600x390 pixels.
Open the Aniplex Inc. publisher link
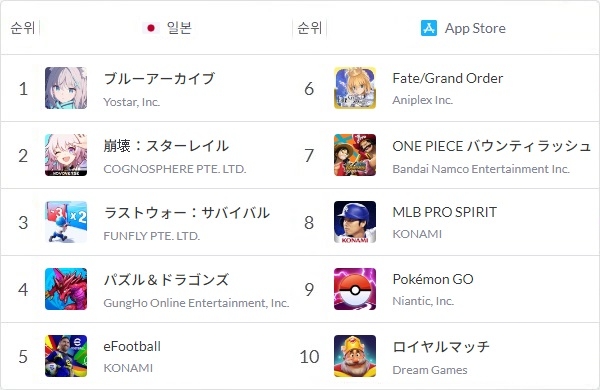(422, 100)
